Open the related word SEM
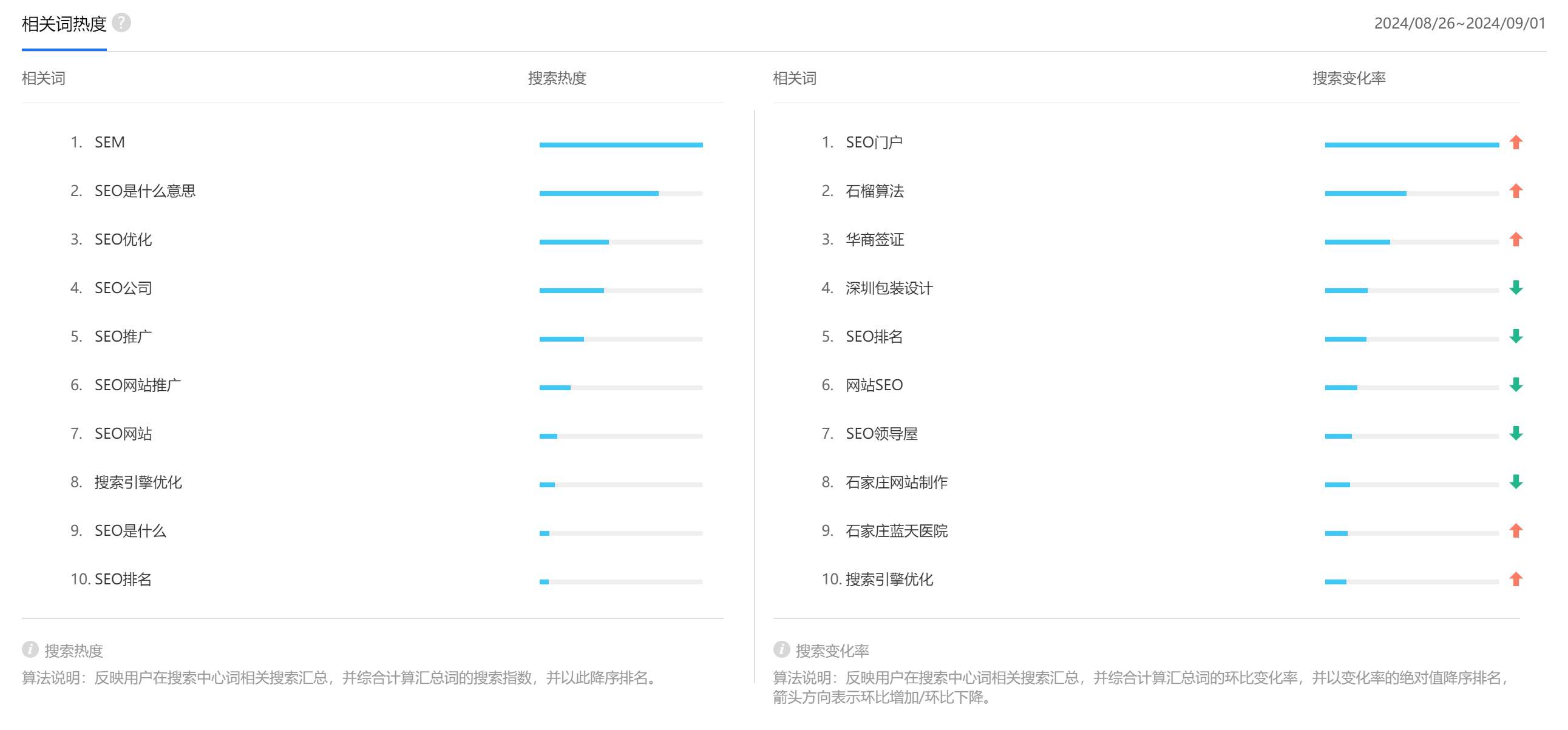 (109, 143)
